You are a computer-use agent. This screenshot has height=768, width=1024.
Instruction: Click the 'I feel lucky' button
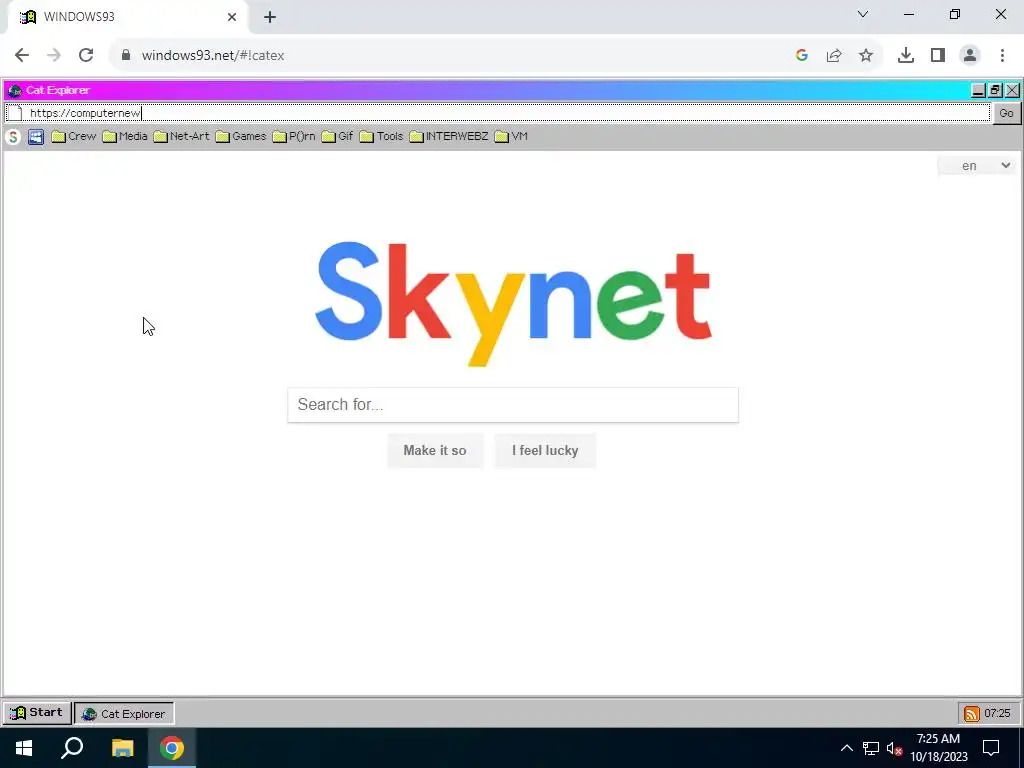click(x=545, y=451)
